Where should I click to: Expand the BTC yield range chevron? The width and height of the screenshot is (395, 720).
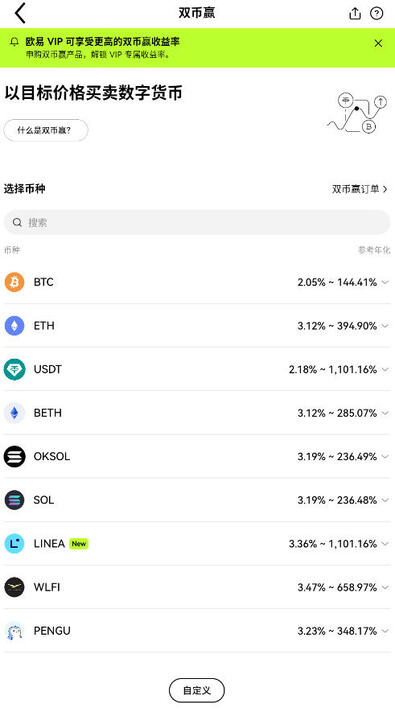point(385,282)
